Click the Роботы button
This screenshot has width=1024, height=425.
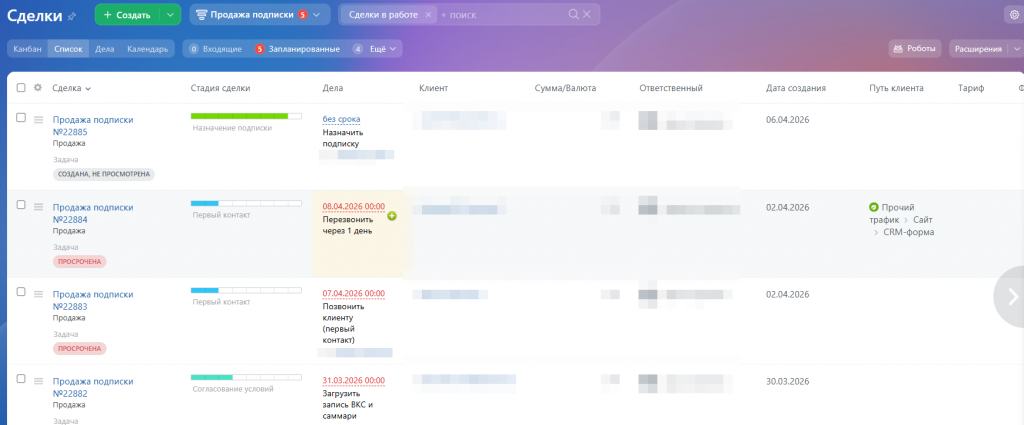pos(915,48)
